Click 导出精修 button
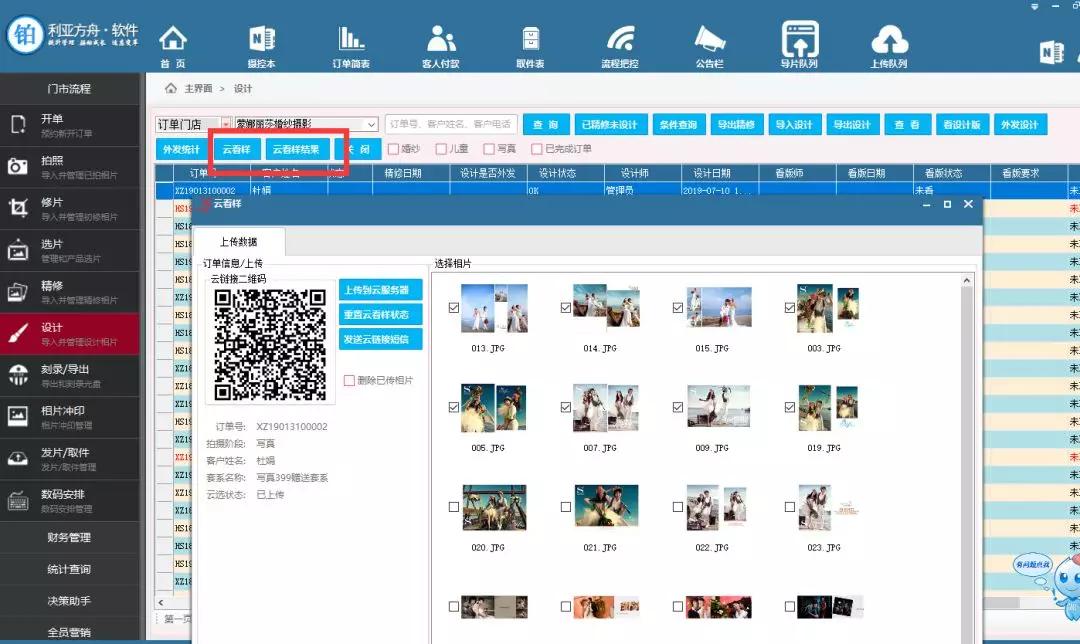This screenshot has width=1080, height=644. 736,125
